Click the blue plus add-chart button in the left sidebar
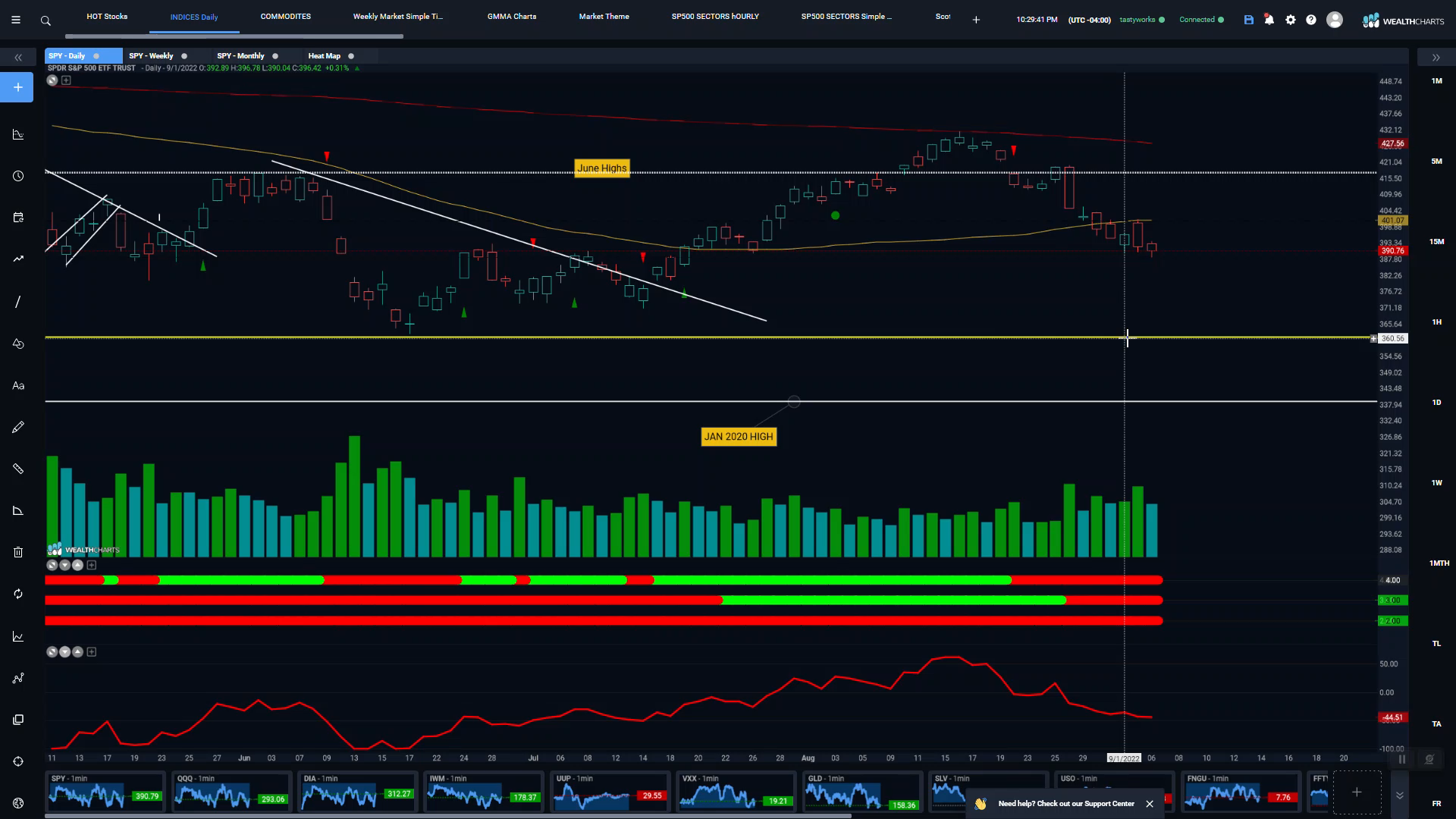The width and height of the screenshot is (1456, 819). tap(17, 87)
